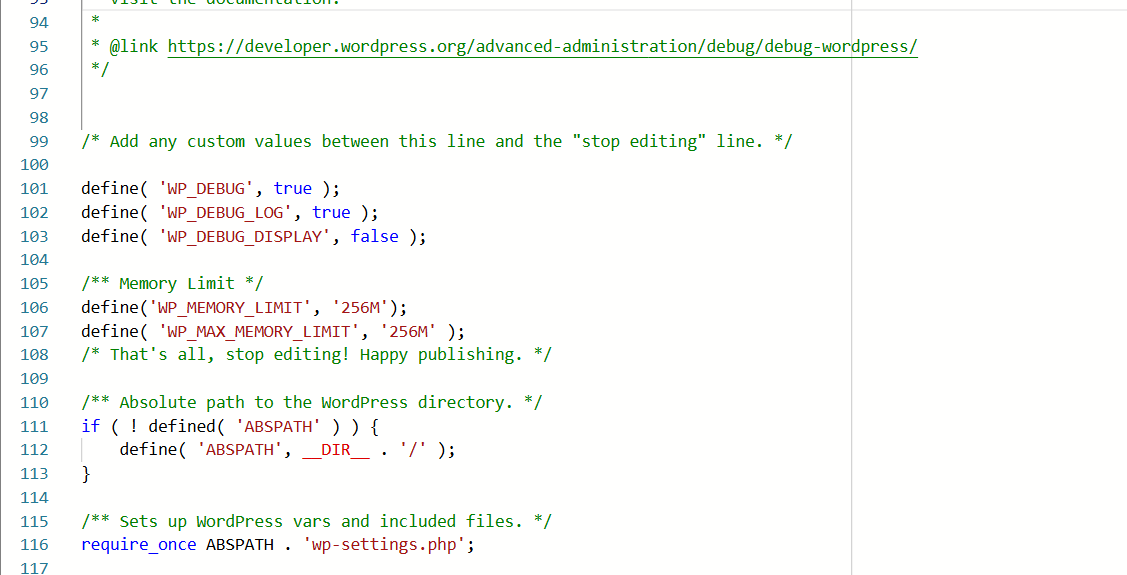Click the 'Absolute path to the WordPress directory' comment

pyautogui.click(x=312, y=402)
